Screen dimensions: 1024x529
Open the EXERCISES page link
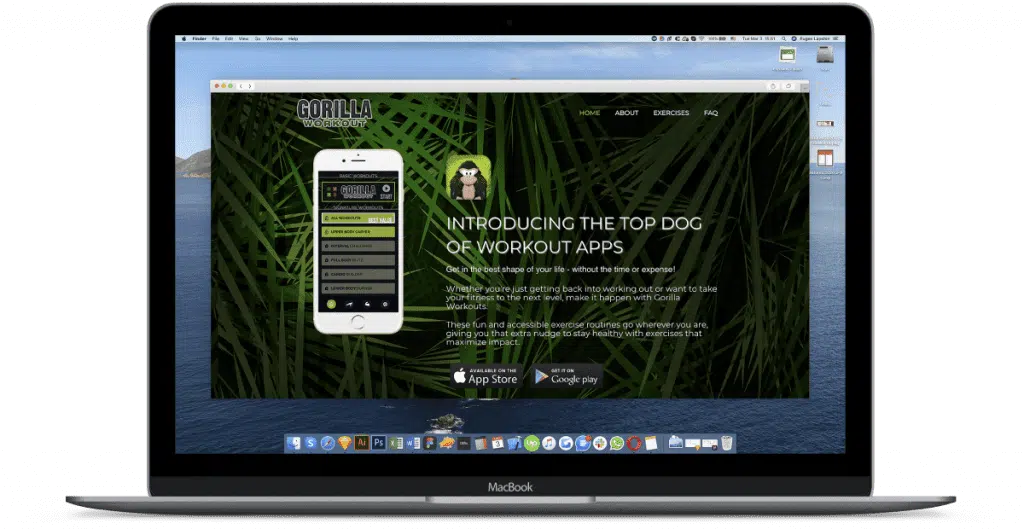tap(671, 113)
